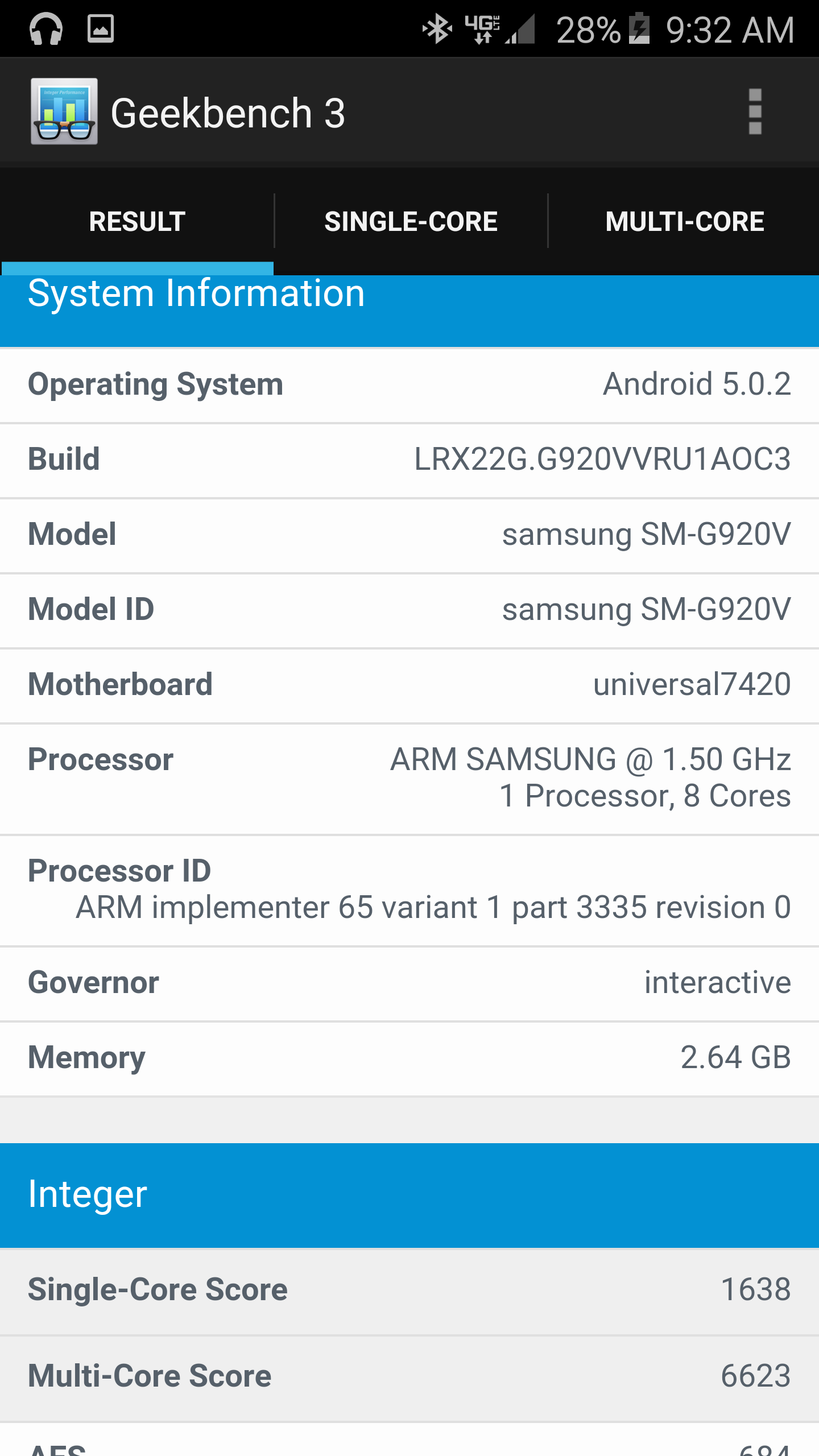Tap the image notification icon
The height and width of the screenshot is (1456, 819).
101,28
